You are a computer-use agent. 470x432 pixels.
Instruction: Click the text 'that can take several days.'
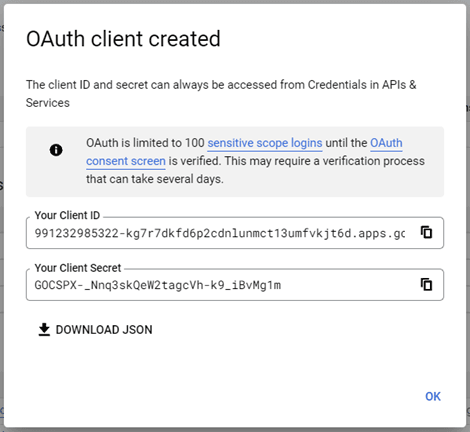pyautogui.click(x=155, y=179)
